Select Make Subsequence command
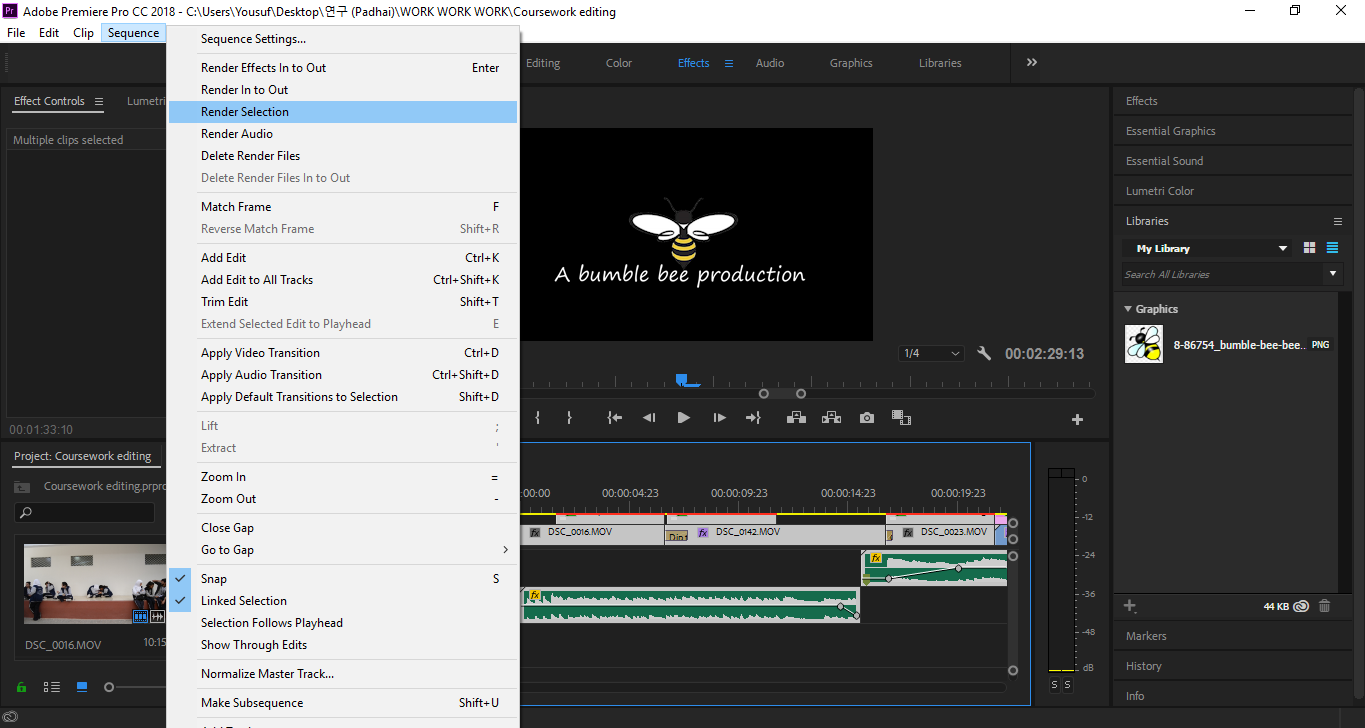Viewport: 1365px width, 728px height. tap(343, 703)
